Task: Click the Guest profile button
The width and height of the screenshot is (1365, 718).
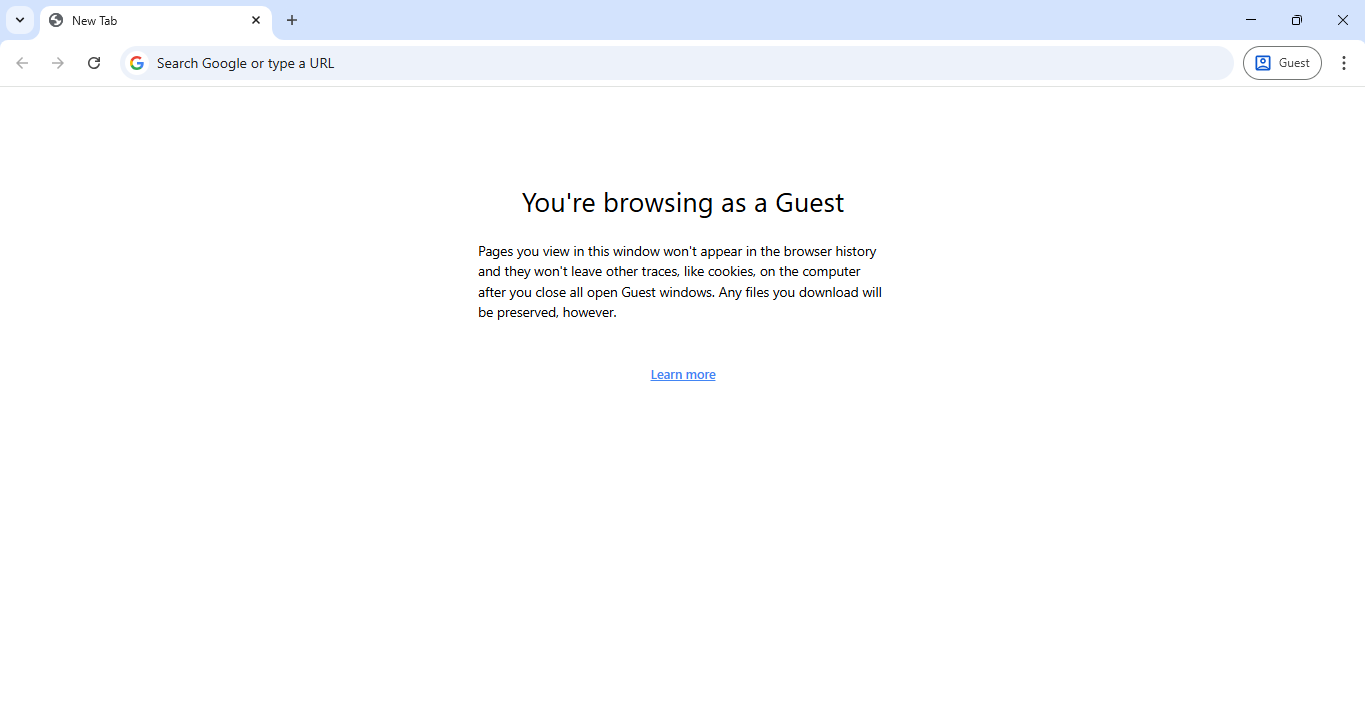Action: pyautogui.click(x=1282, y=62)
